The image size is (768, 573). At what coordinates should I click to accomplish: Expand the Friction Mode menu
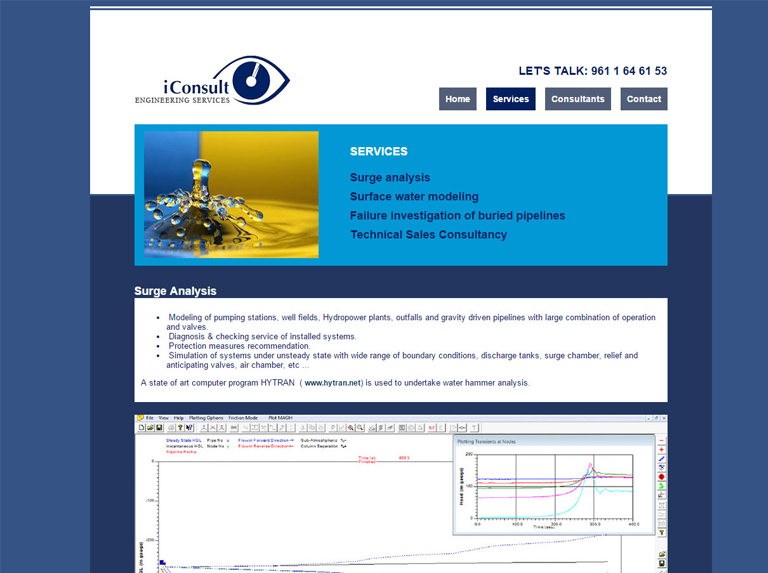point(243,417)
